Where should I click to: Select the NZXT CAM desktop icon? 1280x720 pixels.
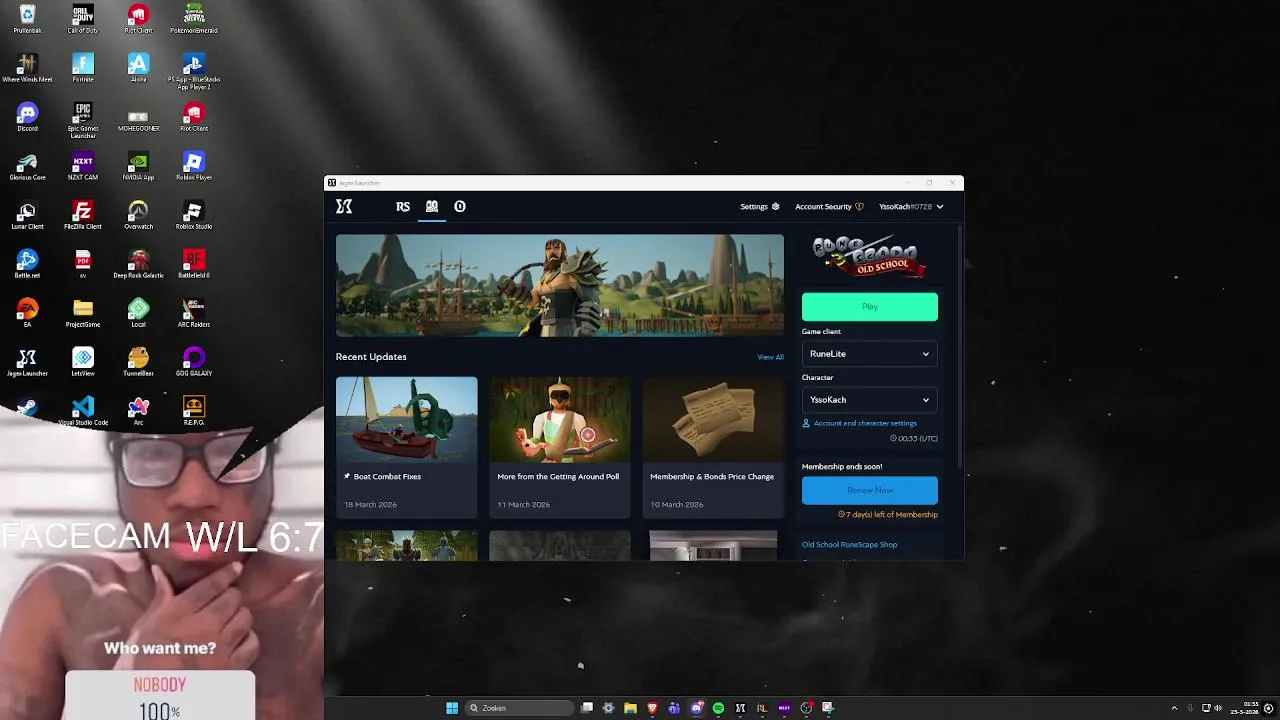click(83, 166)
